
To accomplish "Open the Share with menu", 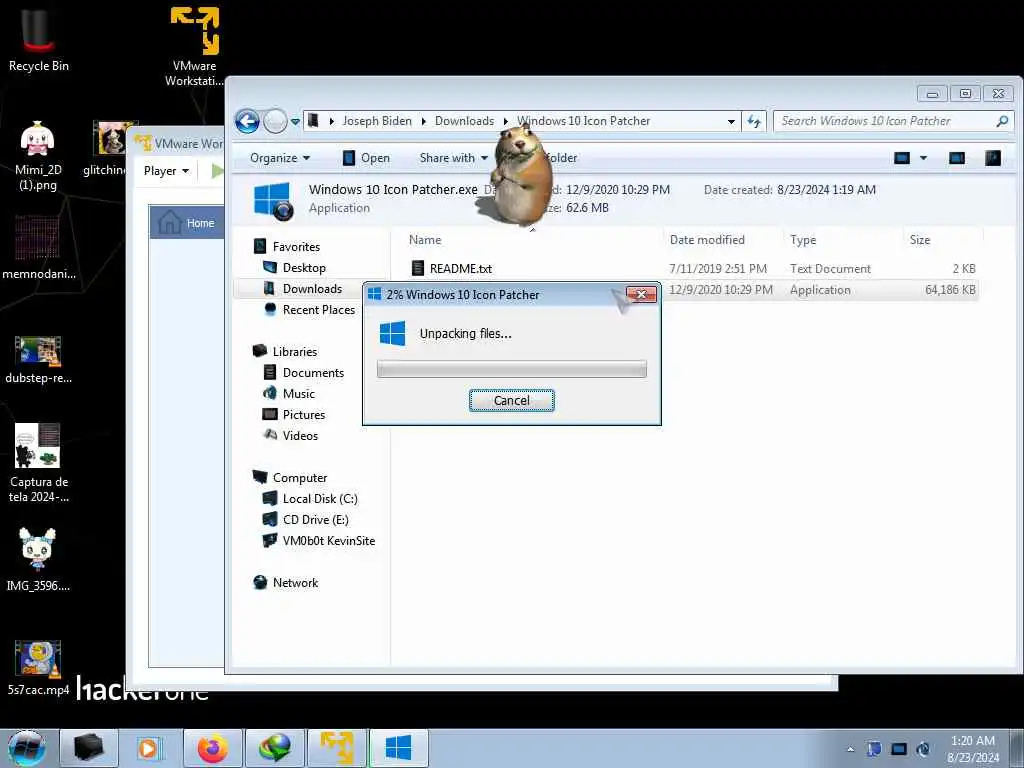I will (453, 158).
